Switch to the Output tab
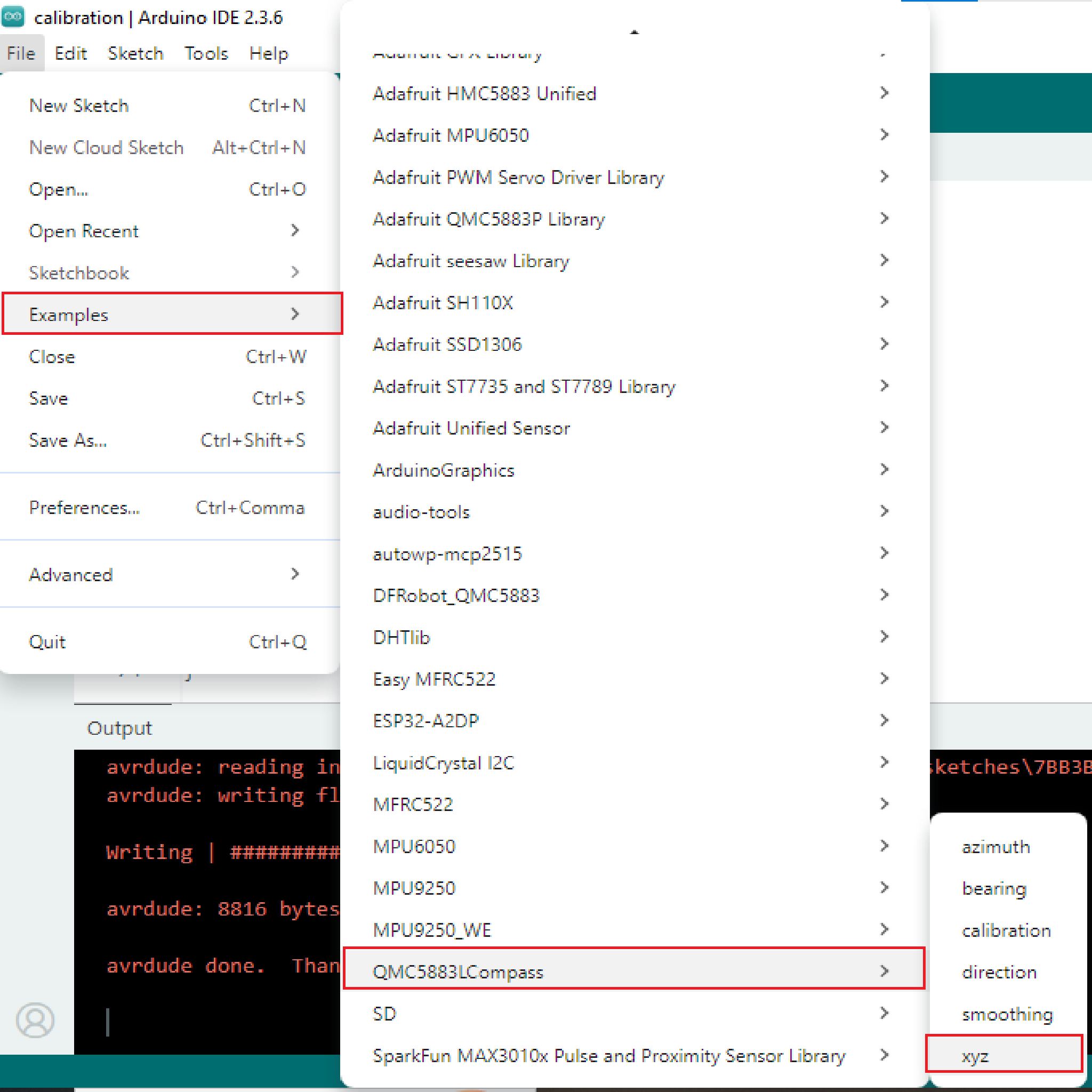The height and width of the screenshot is (1092, 1092). [119, 728]
